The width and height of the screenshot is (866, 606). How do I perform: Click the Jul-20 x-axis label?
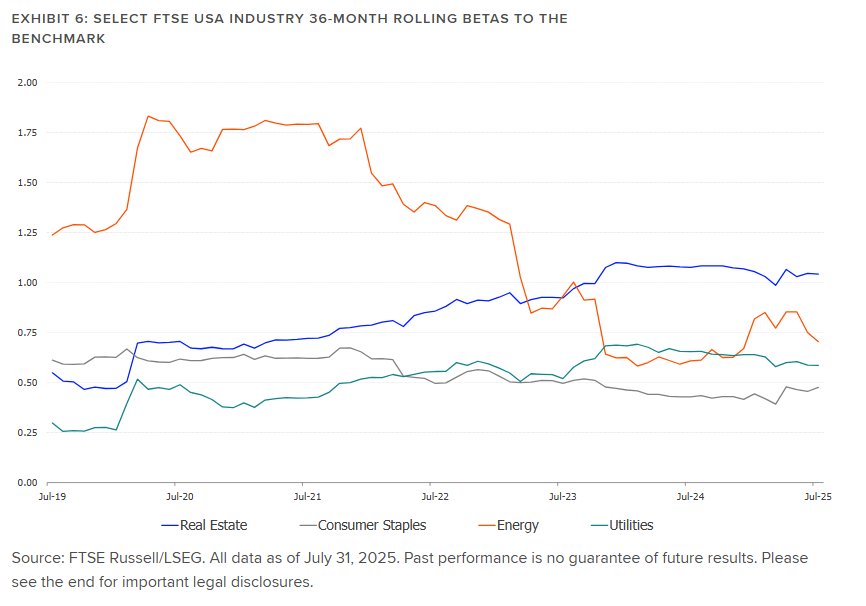[x=180, y=495]
